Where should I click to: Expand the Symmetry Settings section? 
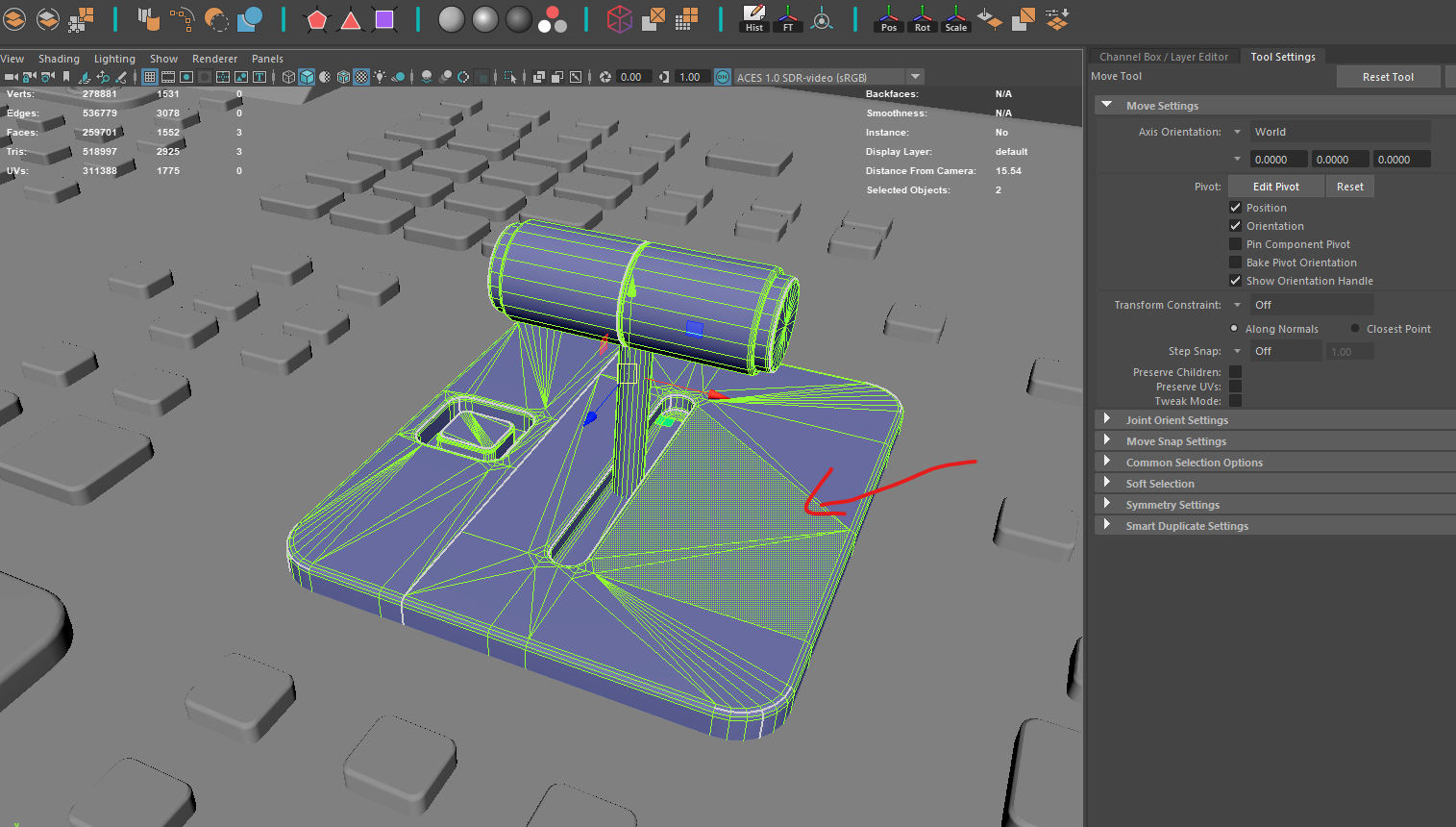point(1172,505)
